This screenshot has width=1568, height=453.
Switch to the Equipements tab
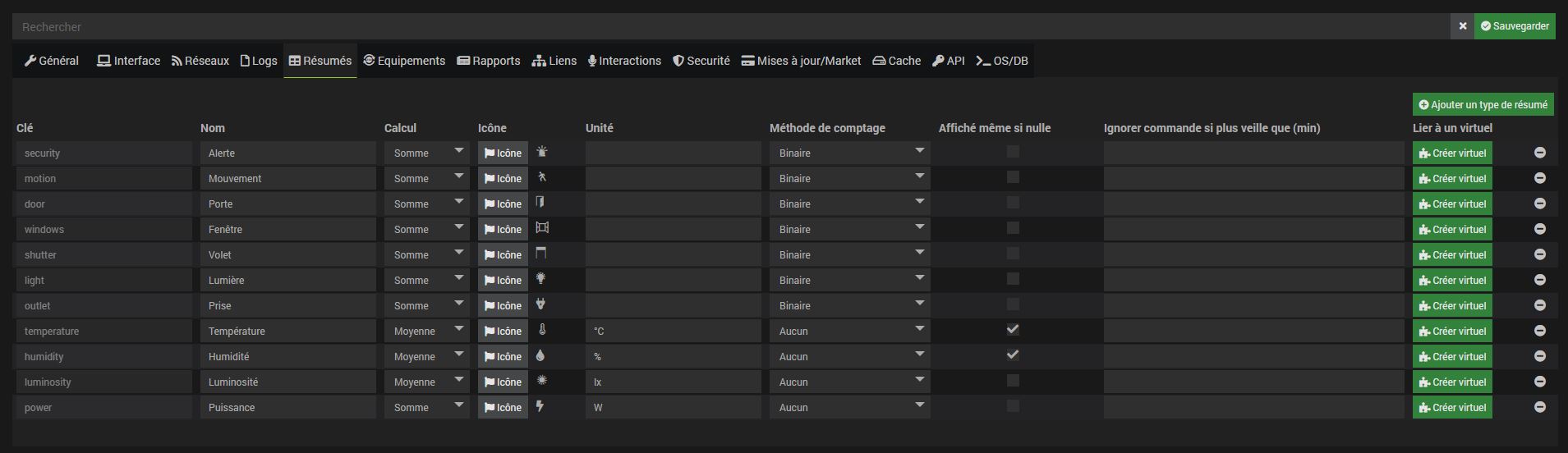[404, 61]
